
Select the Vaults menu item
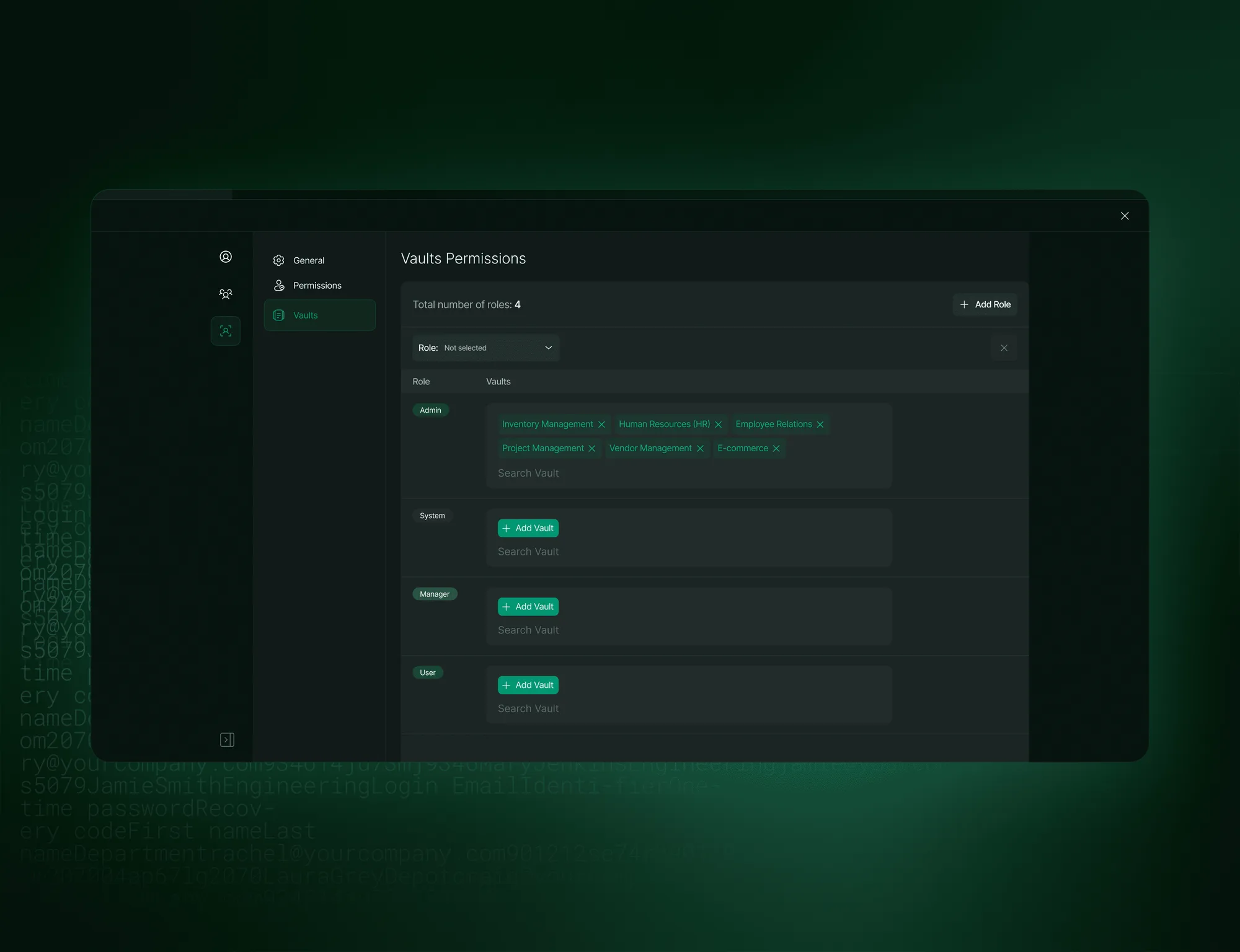click(x=319, y=315)
